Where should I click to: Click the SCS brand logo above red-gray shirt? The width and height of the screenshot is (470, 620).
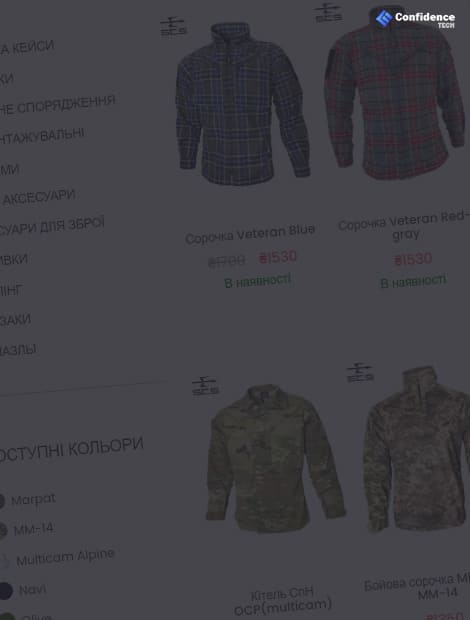tap(328, 13)
